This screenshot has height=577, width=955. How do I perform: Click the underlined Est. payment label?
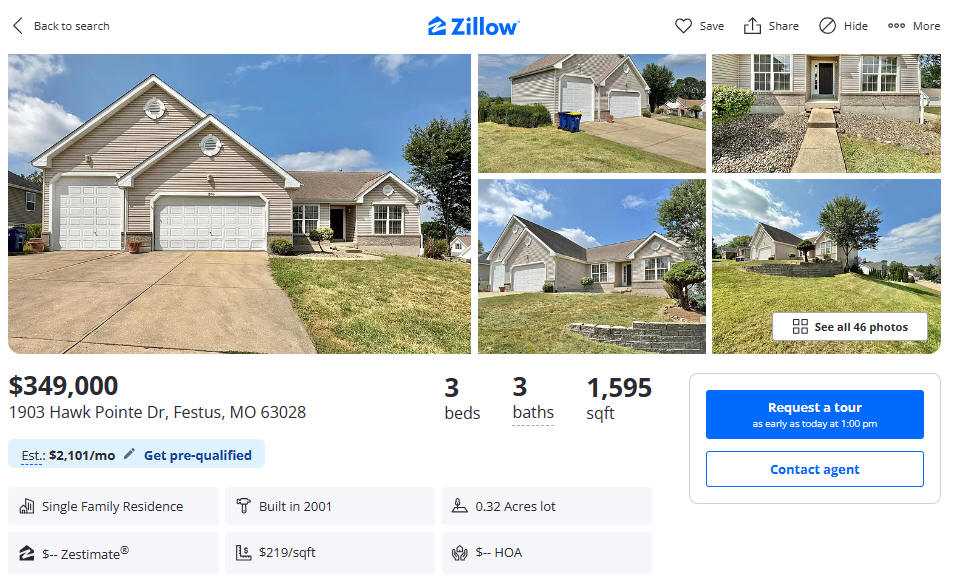coord(33,456)
